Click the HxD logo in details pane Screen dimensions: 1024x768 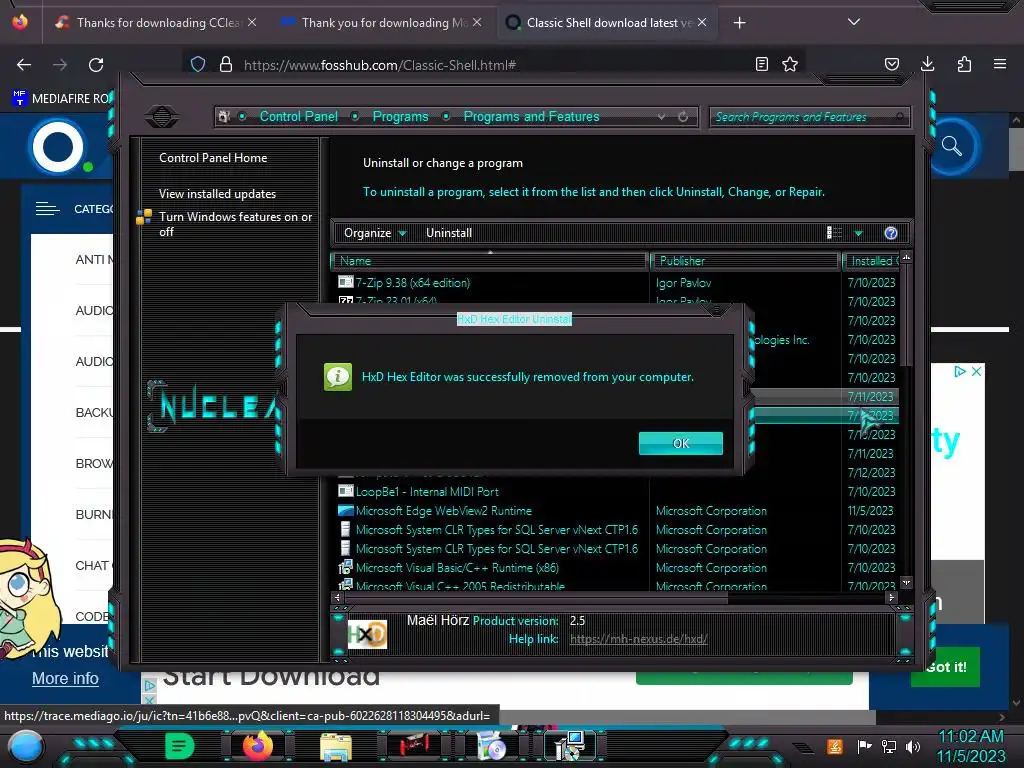tap(367, 634)
